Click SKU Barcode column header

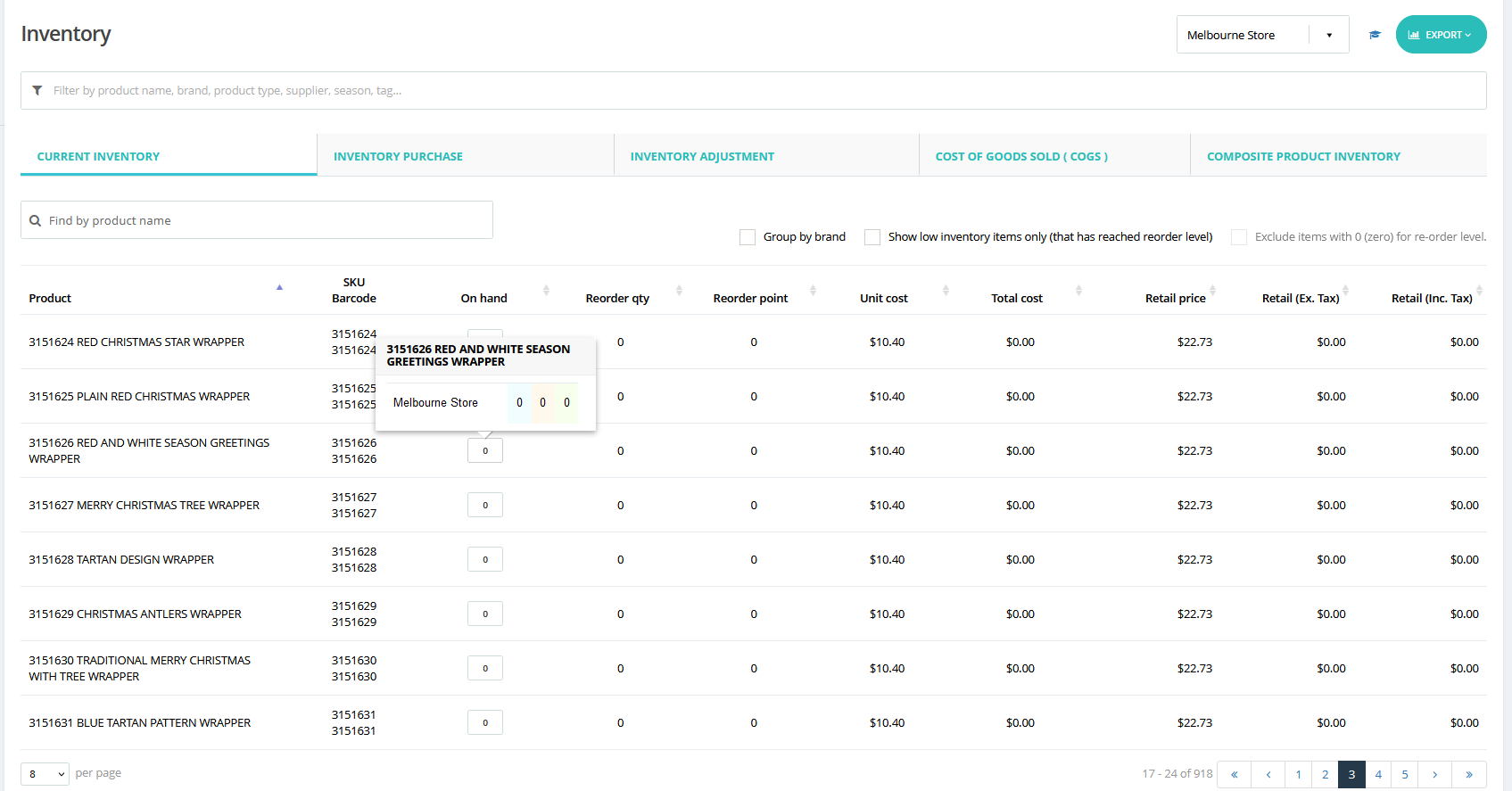354,290
